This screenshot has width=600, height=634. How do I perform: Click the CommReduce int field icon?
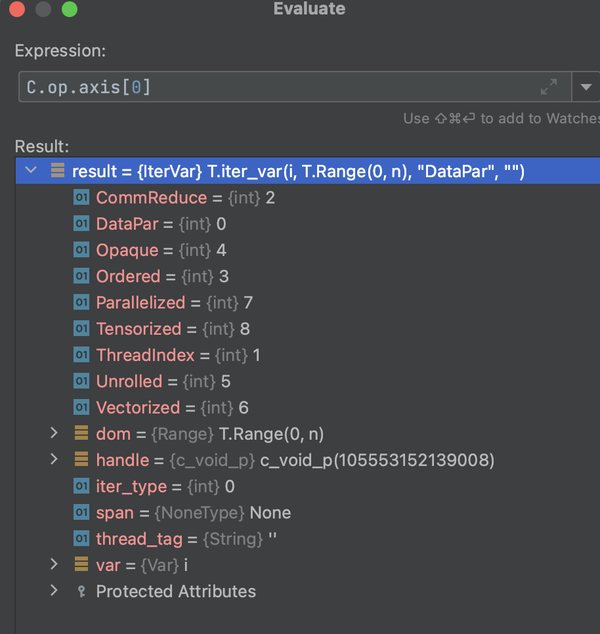pos(81,198)
